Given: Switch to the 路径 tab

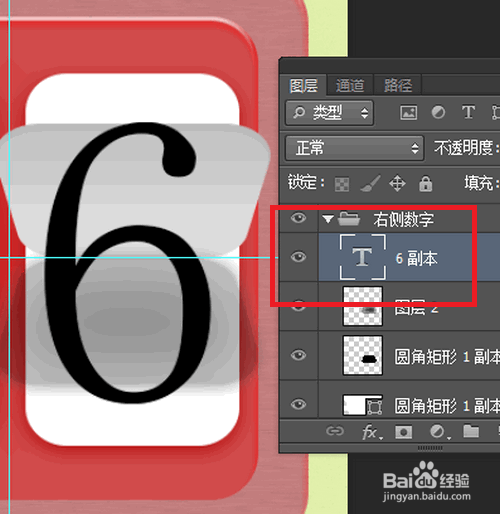Looking at the screenshot, I should click(x=397, y=85).
